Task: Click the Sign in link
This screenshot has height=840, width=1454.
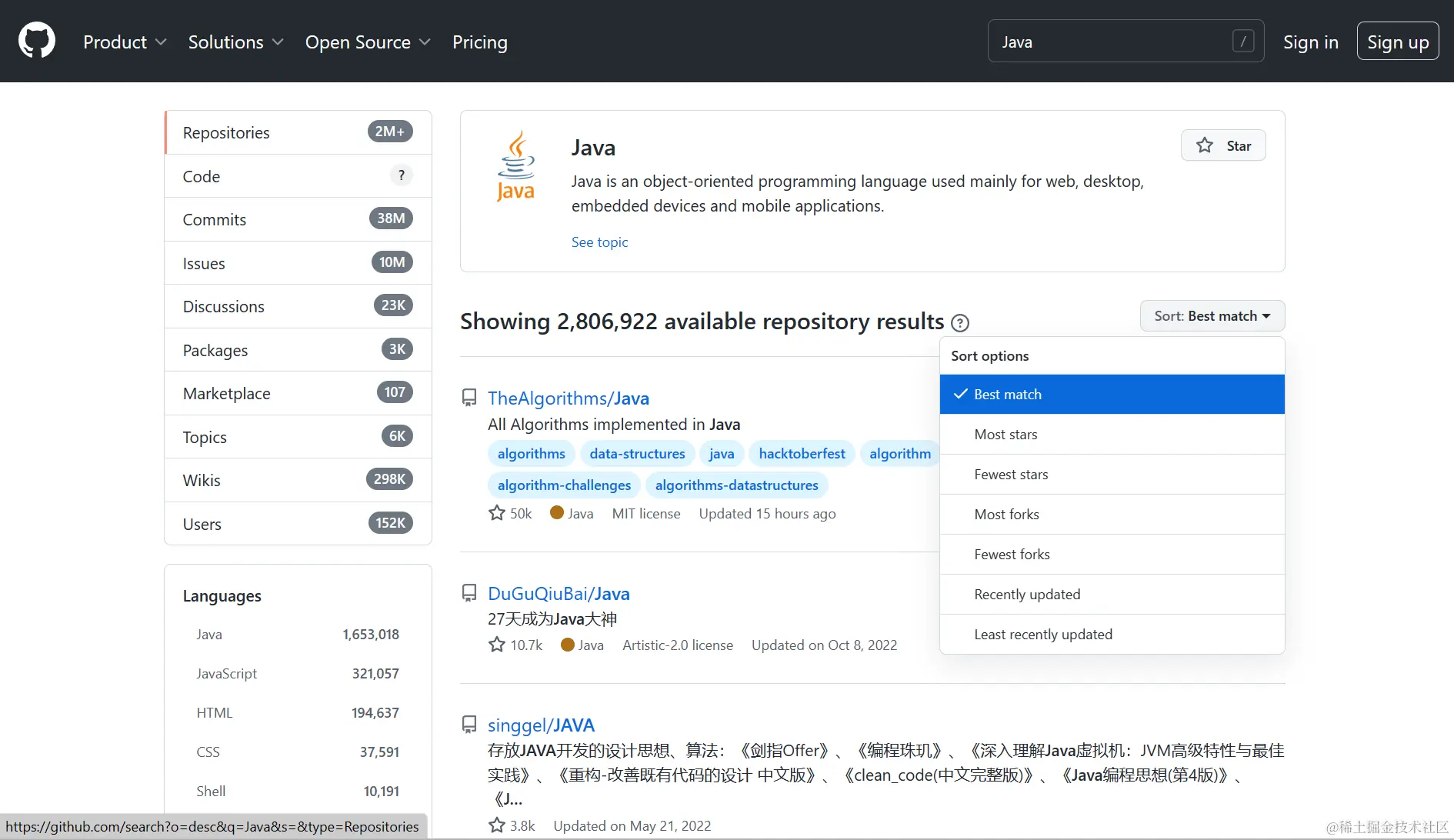Action: 1311,42
